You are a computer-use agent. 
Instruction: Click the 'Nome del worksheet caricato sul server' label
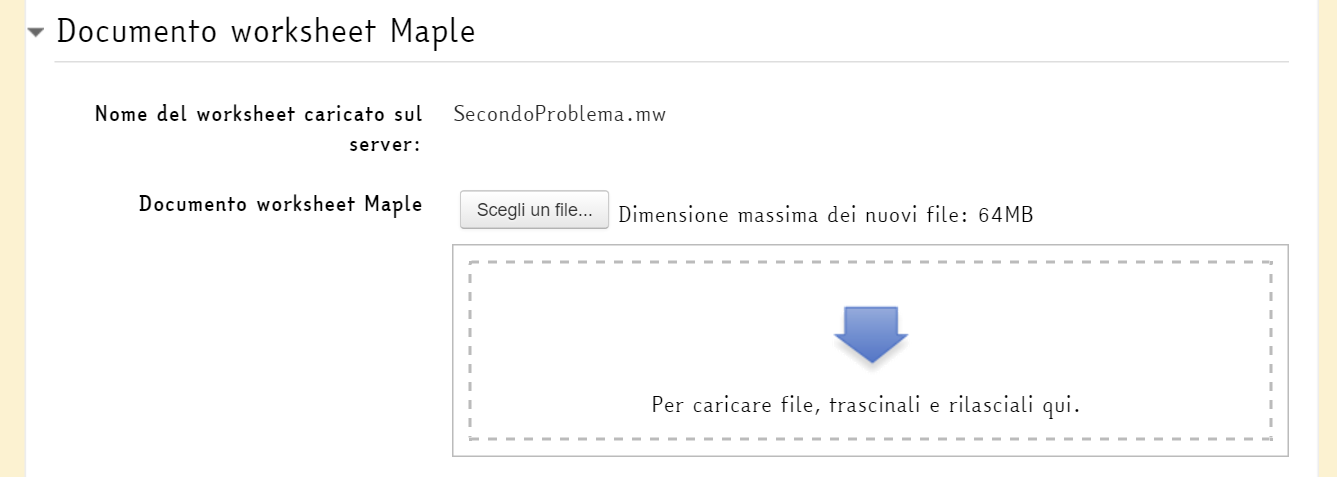click(258, 129)
